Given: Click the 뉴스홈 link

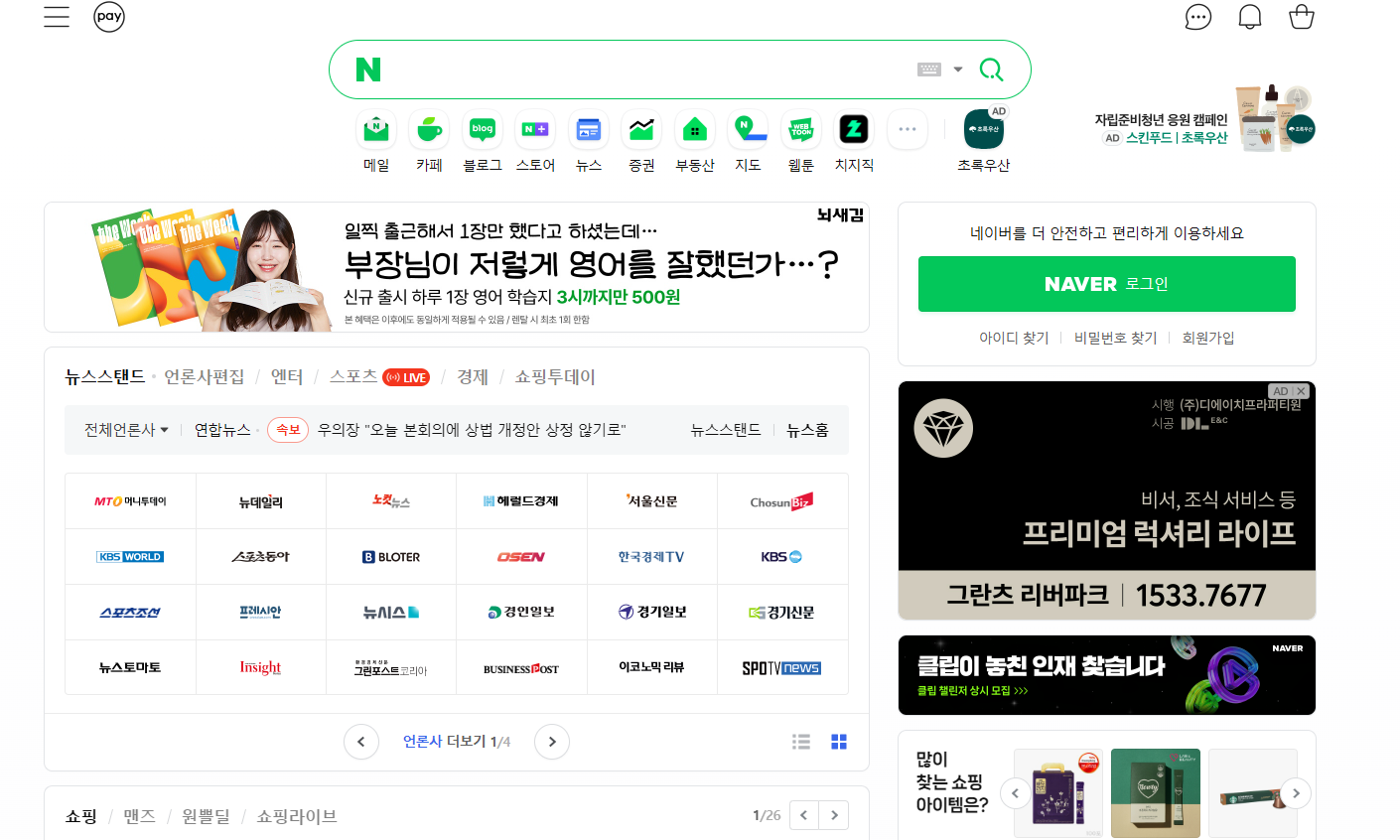Looking at the screenshot, I should click(807, 430).
